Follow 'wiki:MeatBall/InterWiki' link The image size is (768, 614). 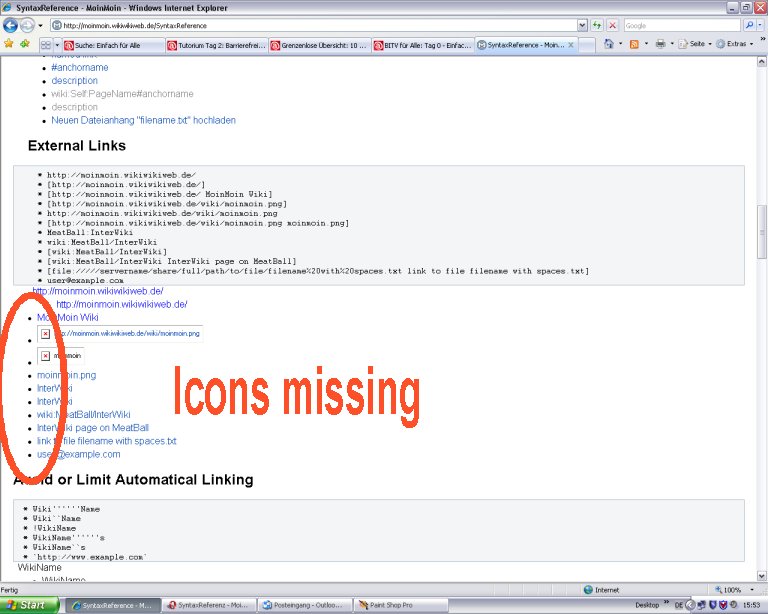pyautogui.click(x=84, y=415)
